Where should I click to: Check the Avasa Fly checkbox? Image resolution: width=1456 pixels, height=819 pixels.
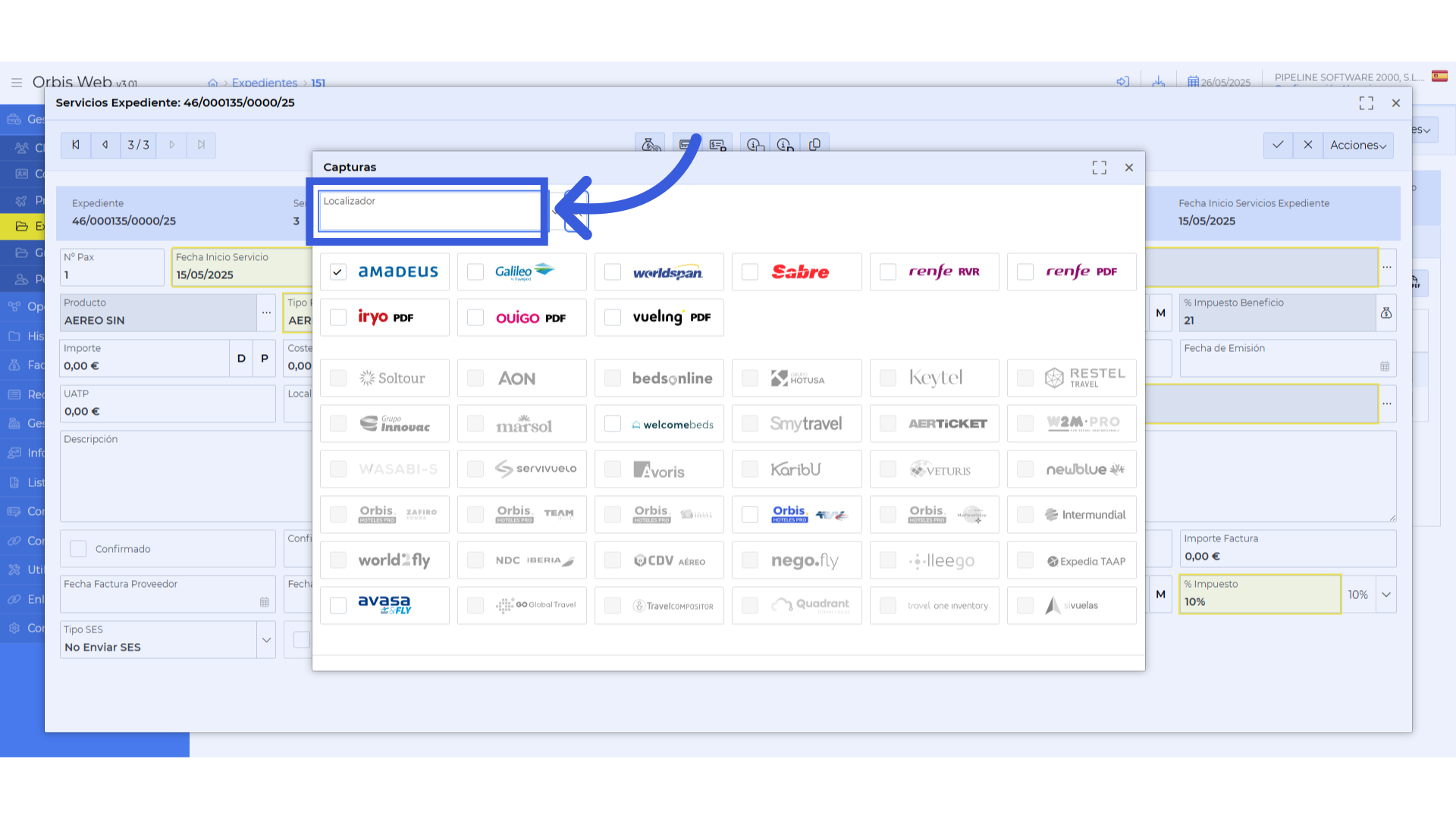(x=338, y=605)
